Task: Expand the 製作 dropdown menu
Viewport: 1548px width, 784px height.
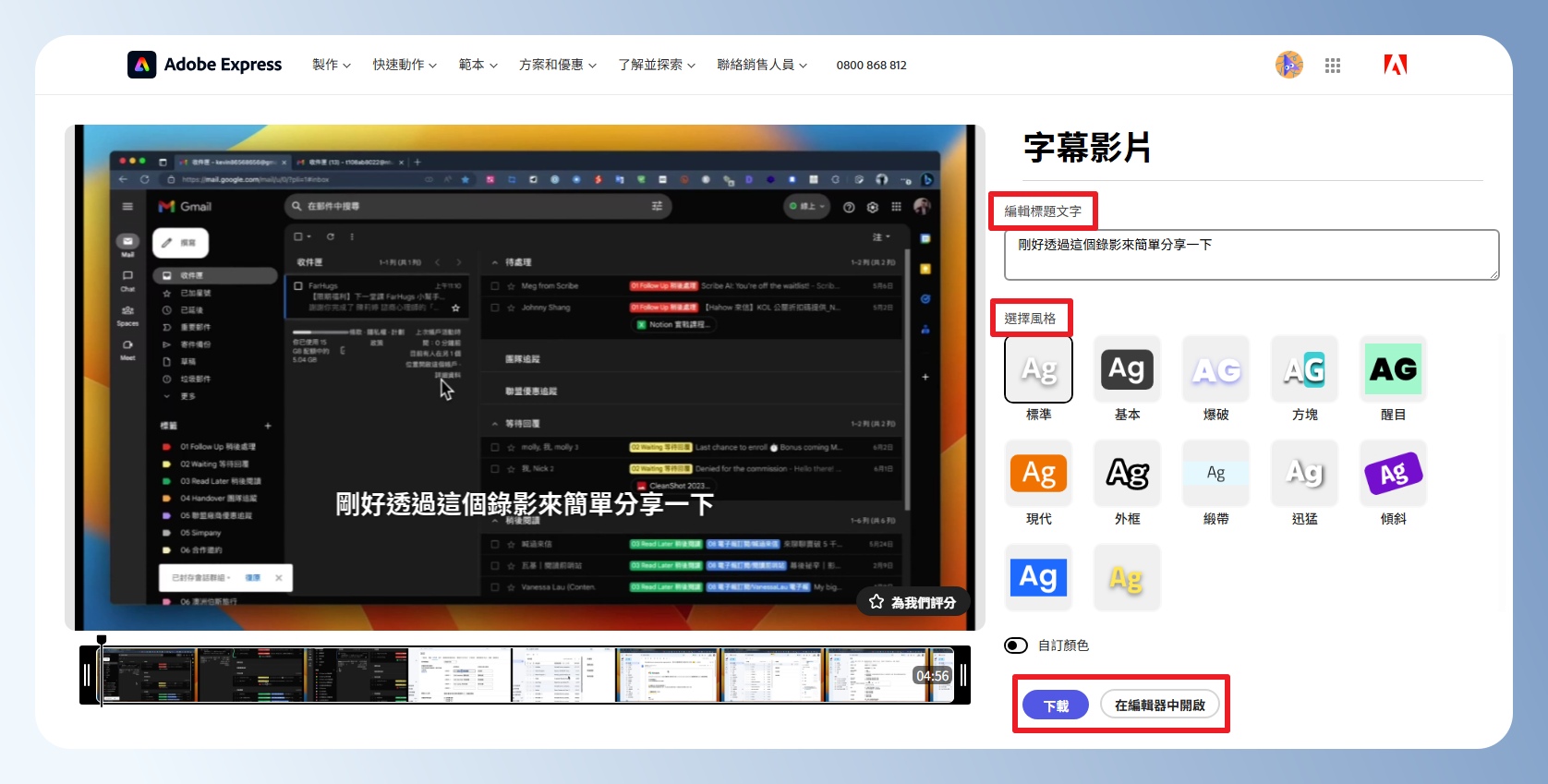Action: pos(331,65)
